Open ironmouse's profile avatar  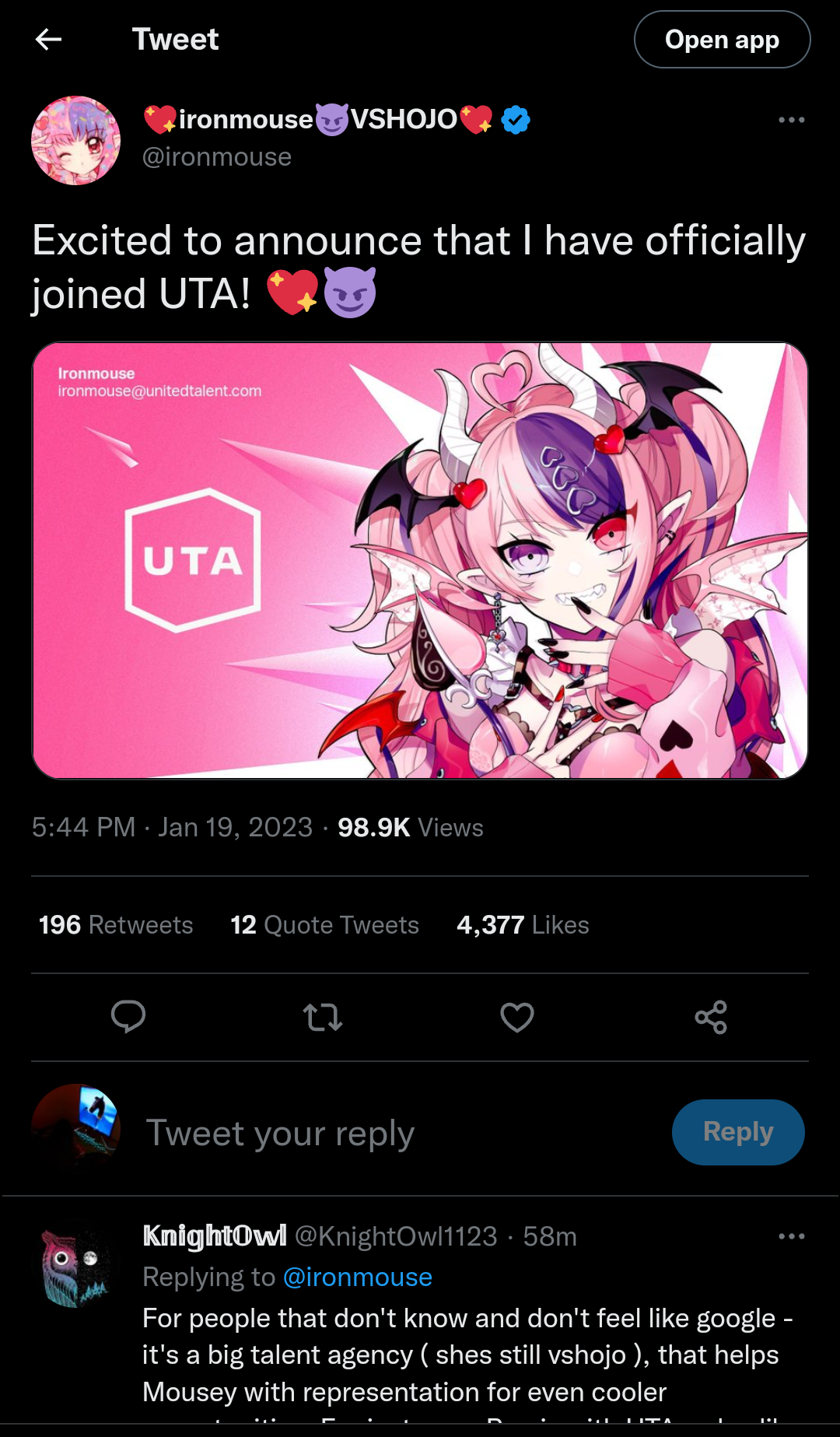[75, 140]
